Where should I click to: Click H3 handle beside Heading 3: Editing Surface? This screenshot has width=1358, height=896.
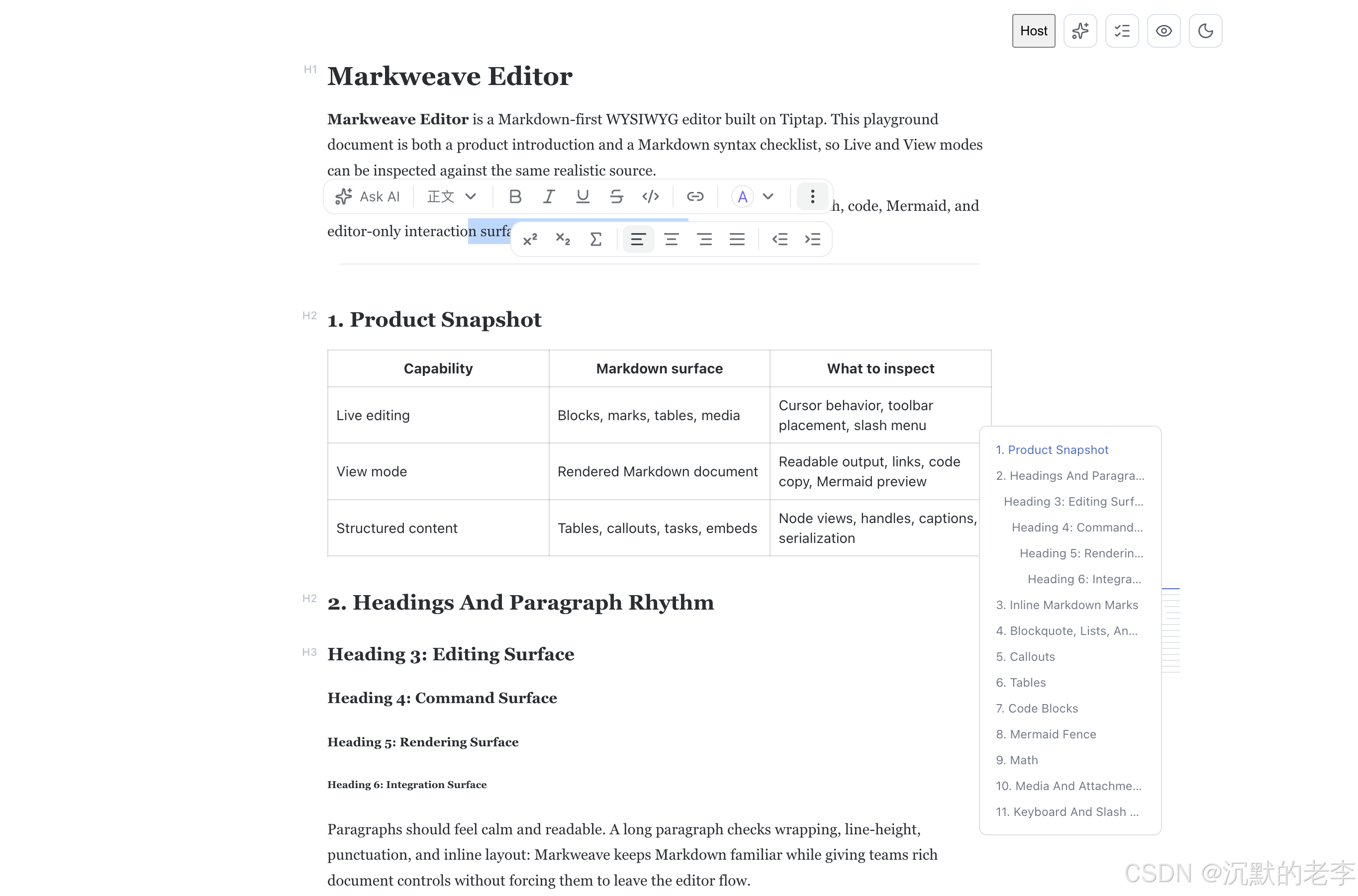pos(309,652)
